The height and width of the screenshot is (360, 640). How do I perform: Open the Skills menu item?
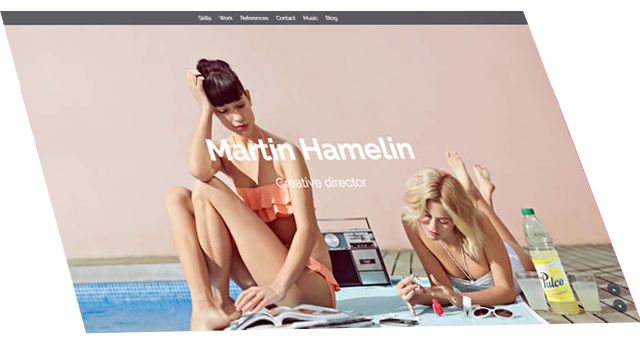pyautogui.click(x=205, y=18)
